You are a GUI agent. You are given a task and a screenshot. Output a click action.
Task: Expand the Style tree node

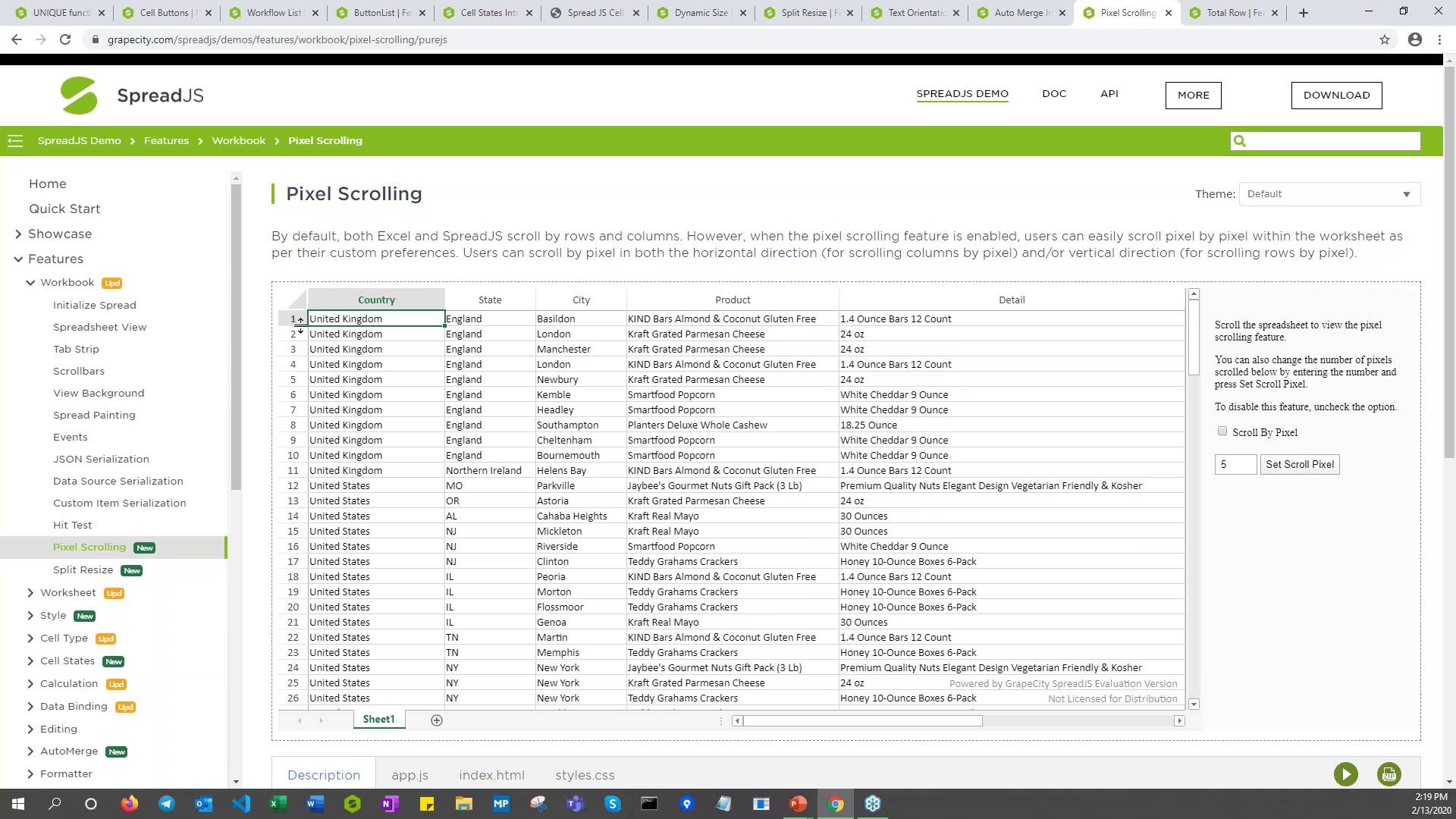coord(30,616)
